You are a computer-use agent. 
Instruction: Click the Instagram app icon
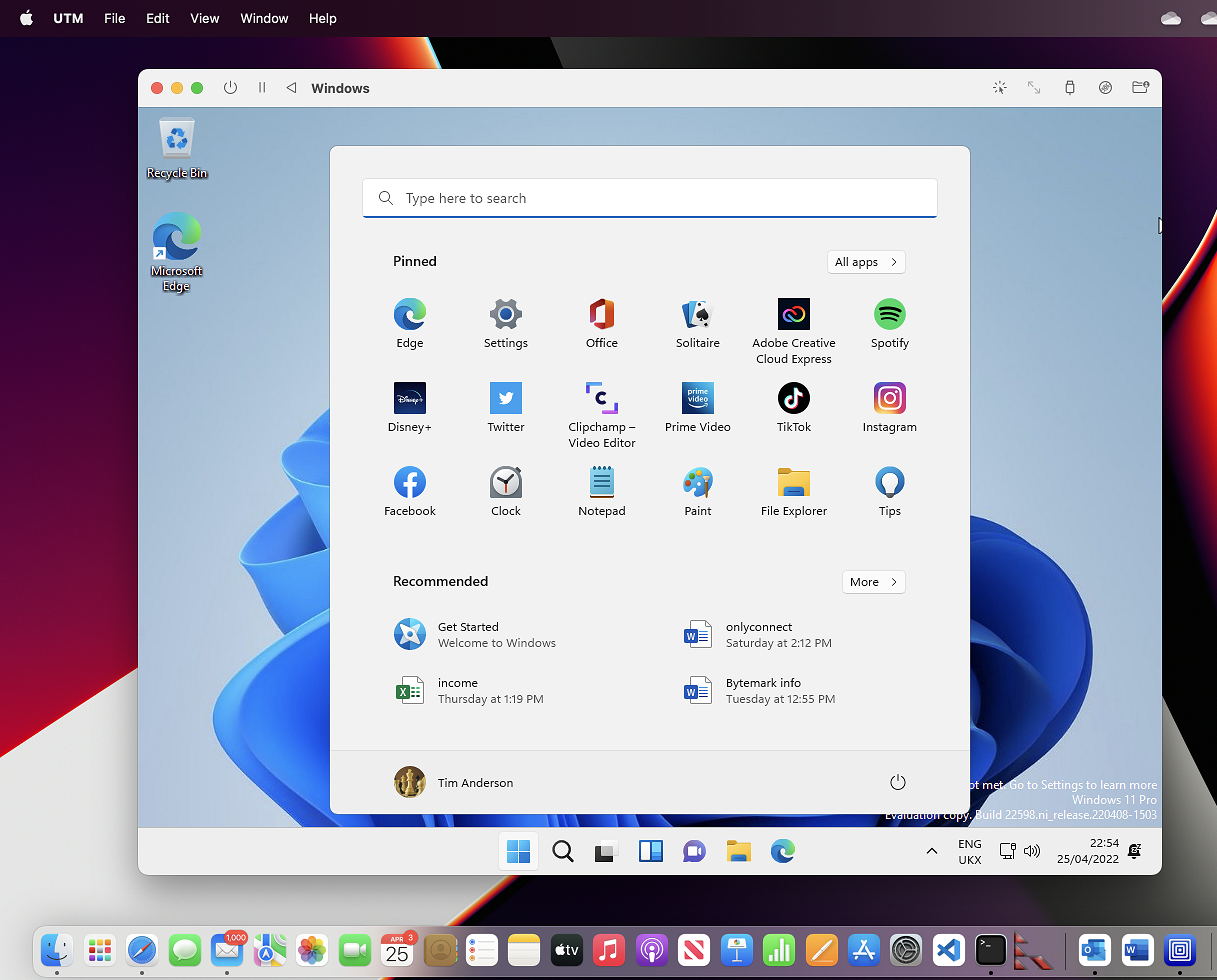tap(889, 399)
